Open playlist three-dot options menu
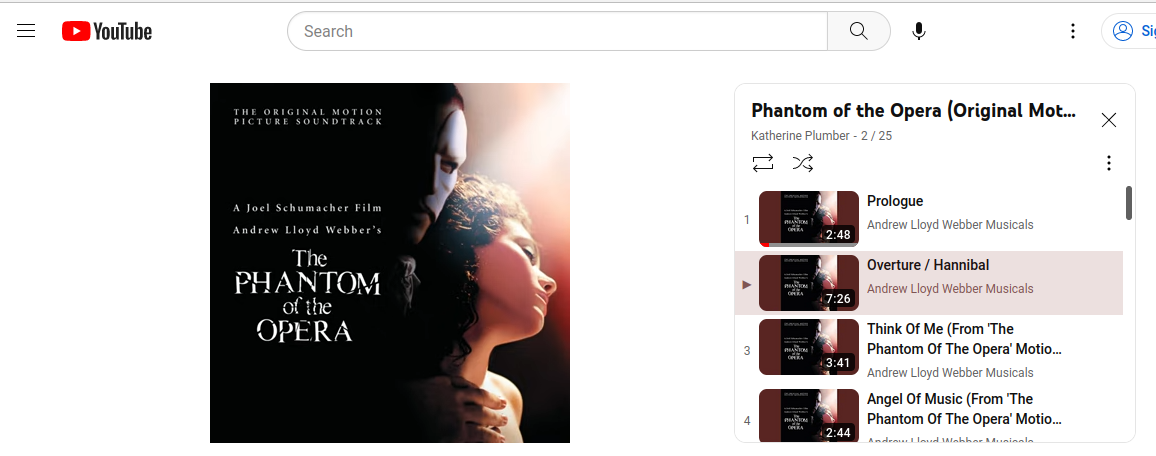Screen dimensions: 1156x456 [1108, 163]
